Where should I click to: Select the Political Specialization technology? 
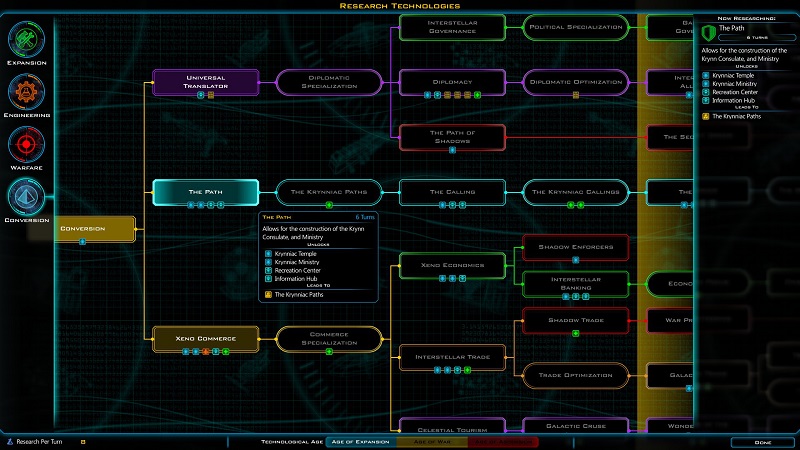coord(576,27)
